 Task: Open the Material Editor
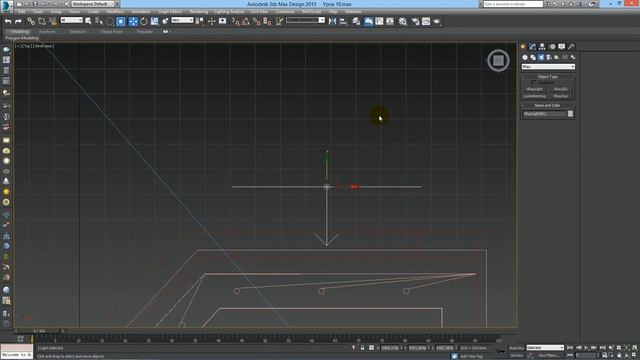point(403,21)
